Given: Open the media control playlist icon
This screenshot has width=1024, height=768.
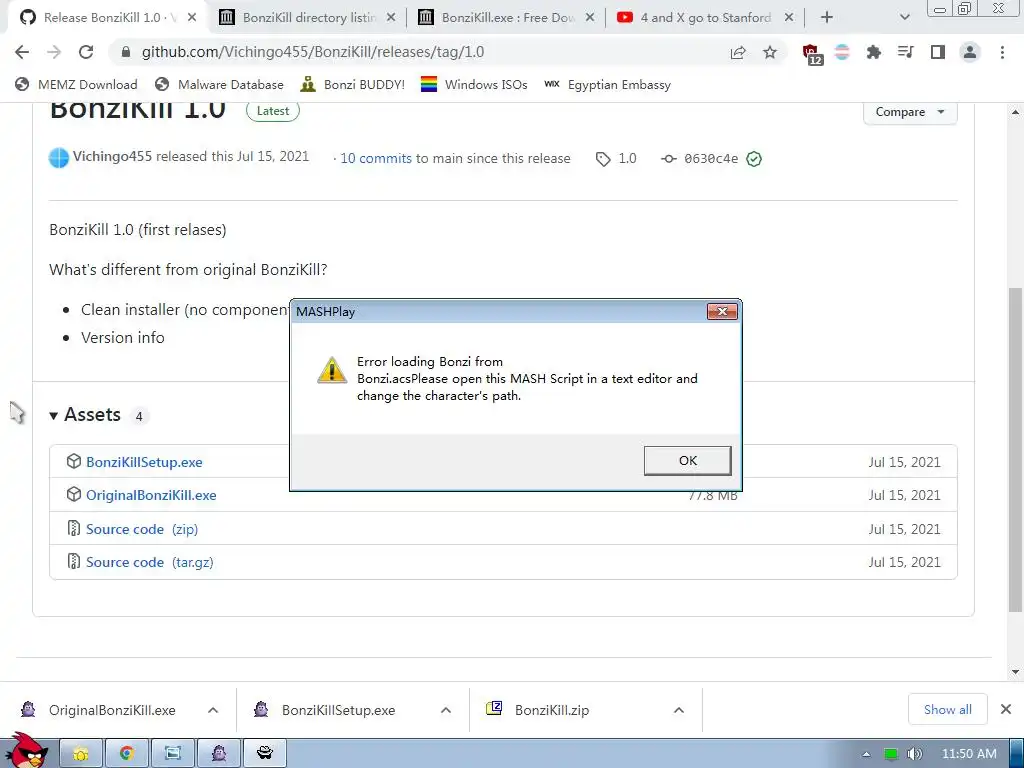Looking at the screenshot, I should 905,52.
